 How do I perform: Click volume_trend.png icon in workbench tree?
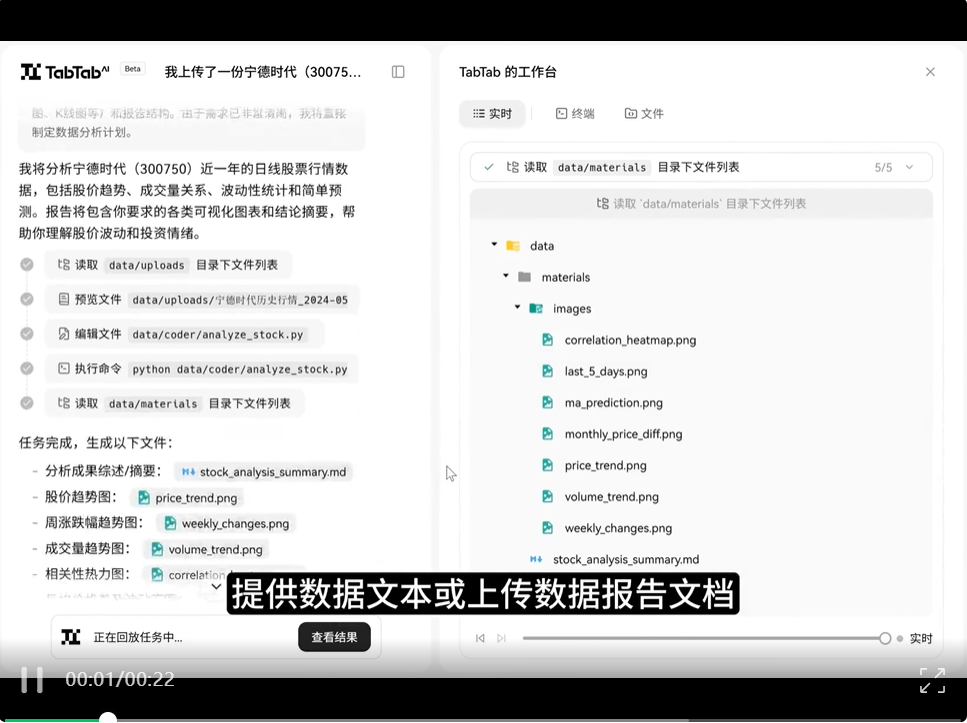548,496
